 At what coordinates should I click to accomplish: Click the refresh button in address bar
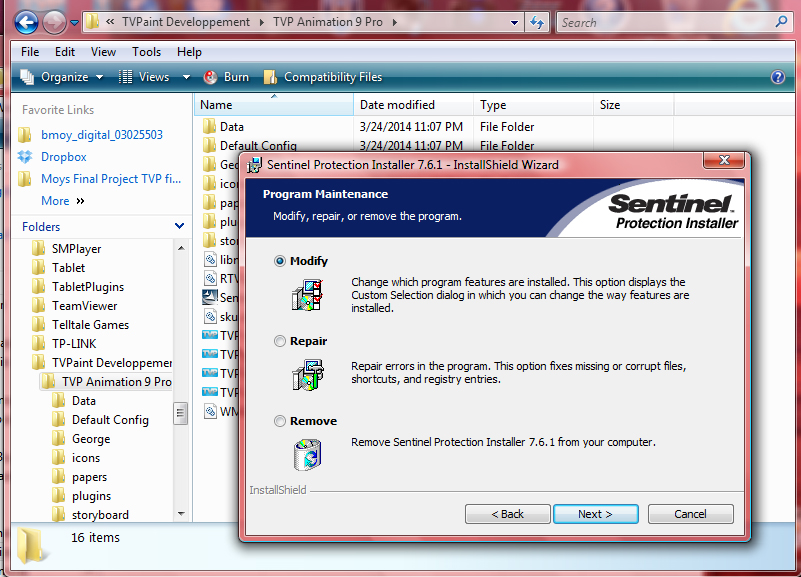pos(537,22)
